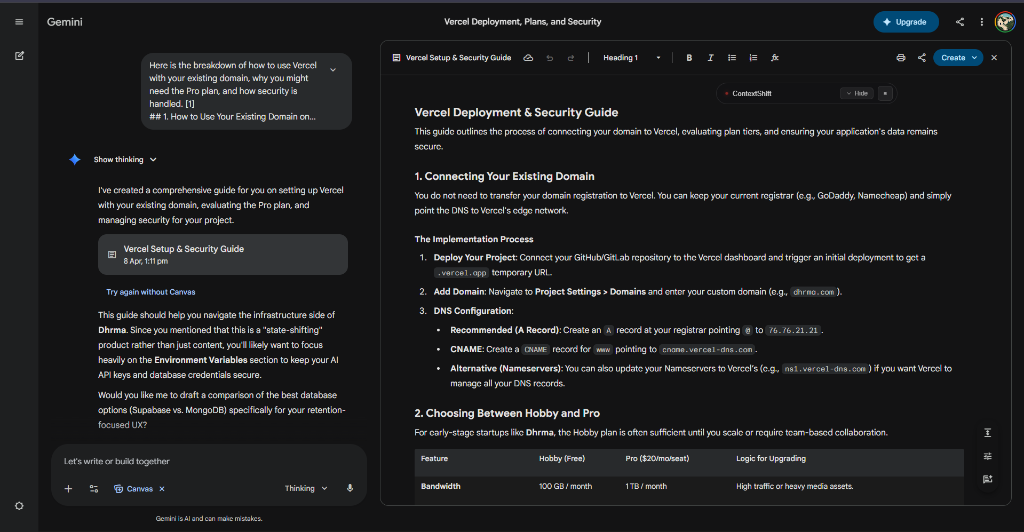Print the Canvas document

pos(901,57)
